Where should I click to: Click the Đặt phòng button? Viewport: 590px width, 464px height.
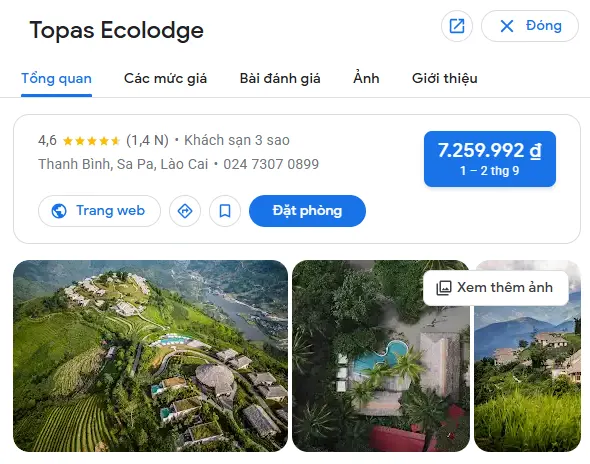pos(307,211)
